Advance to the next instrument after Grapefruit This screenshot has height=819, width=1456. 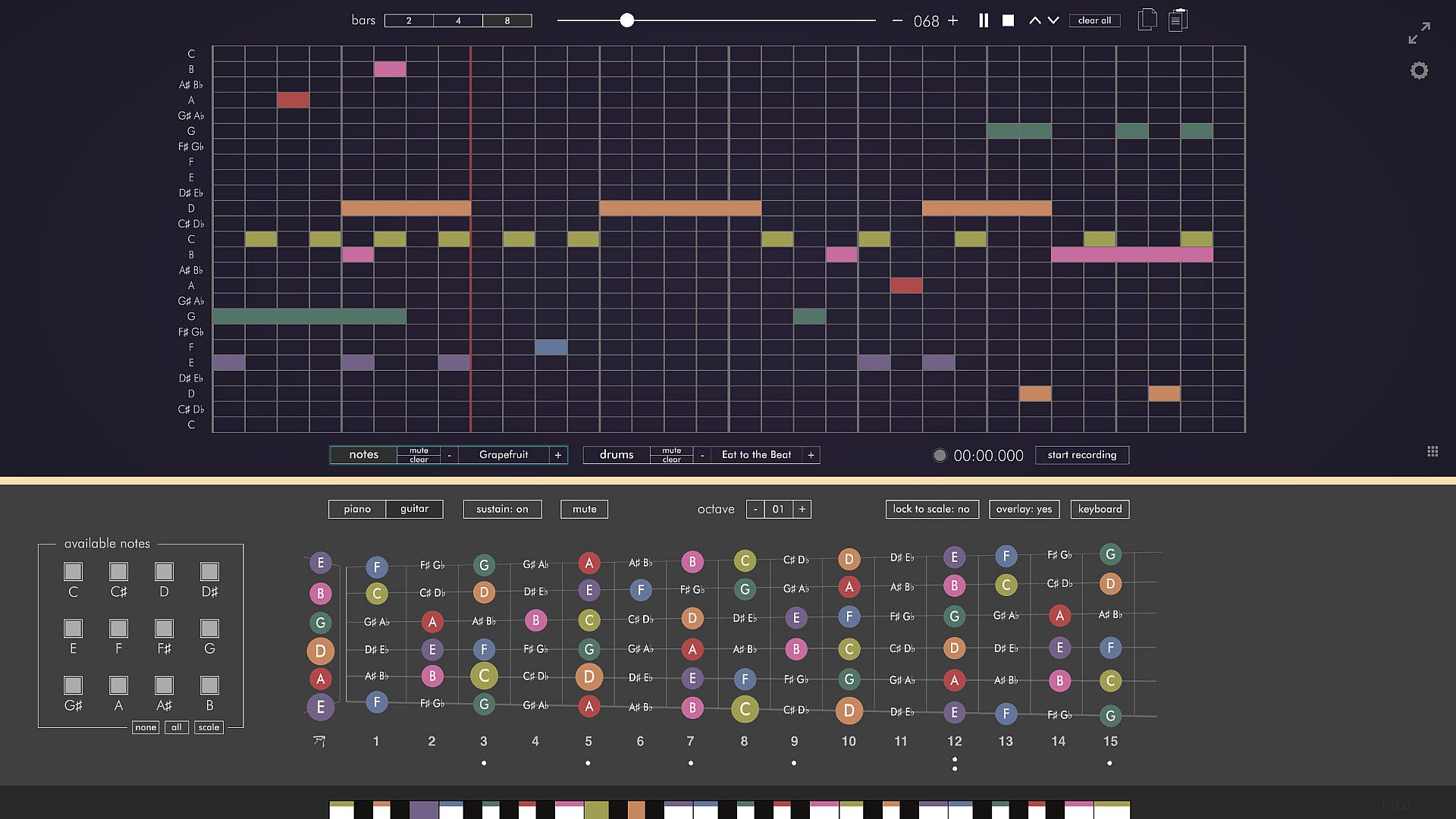558,455
